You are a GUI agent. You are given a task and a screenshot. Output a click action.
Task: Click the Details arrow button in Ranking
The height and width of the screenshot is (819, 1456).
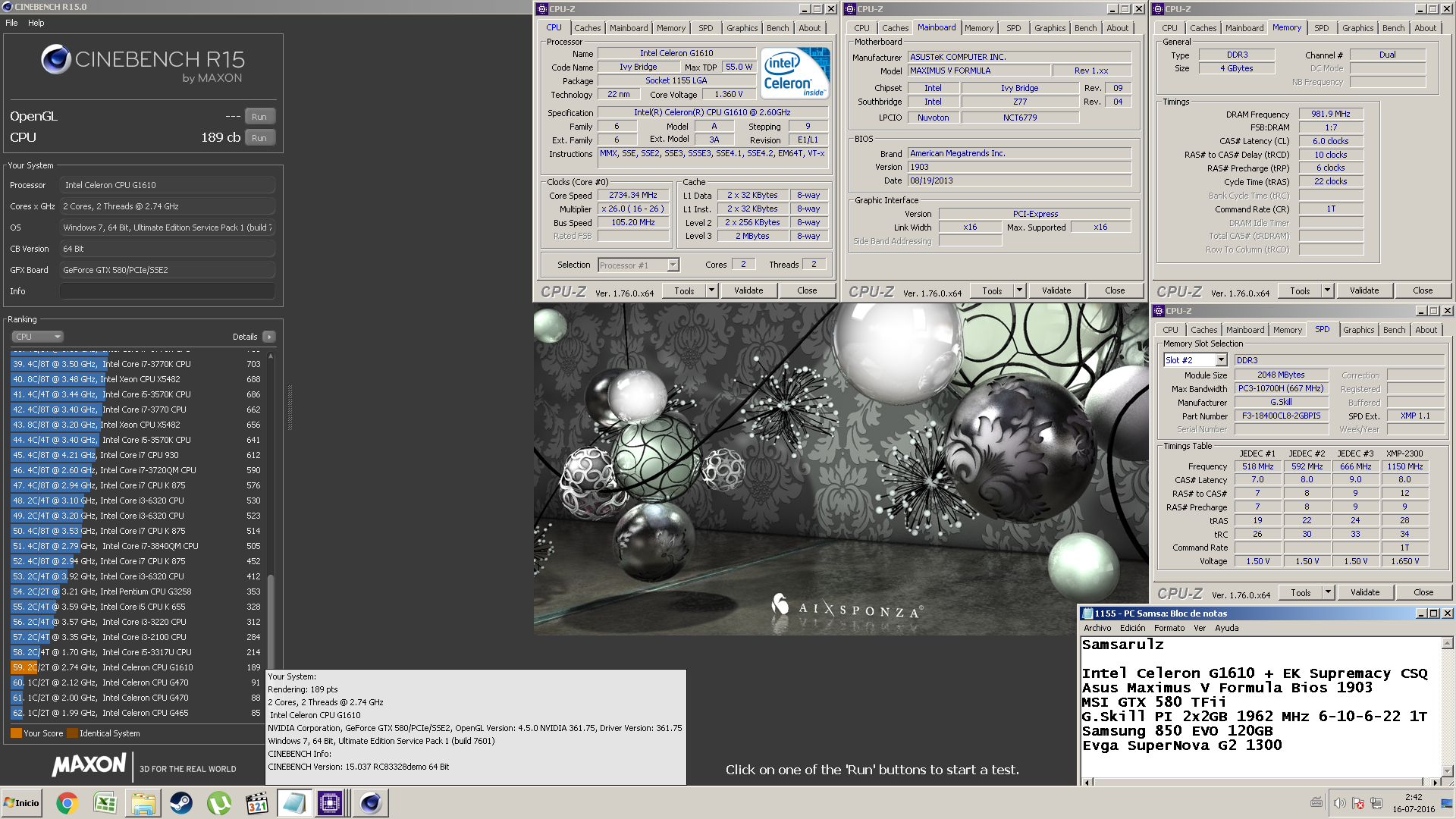(x=269, y=337)
